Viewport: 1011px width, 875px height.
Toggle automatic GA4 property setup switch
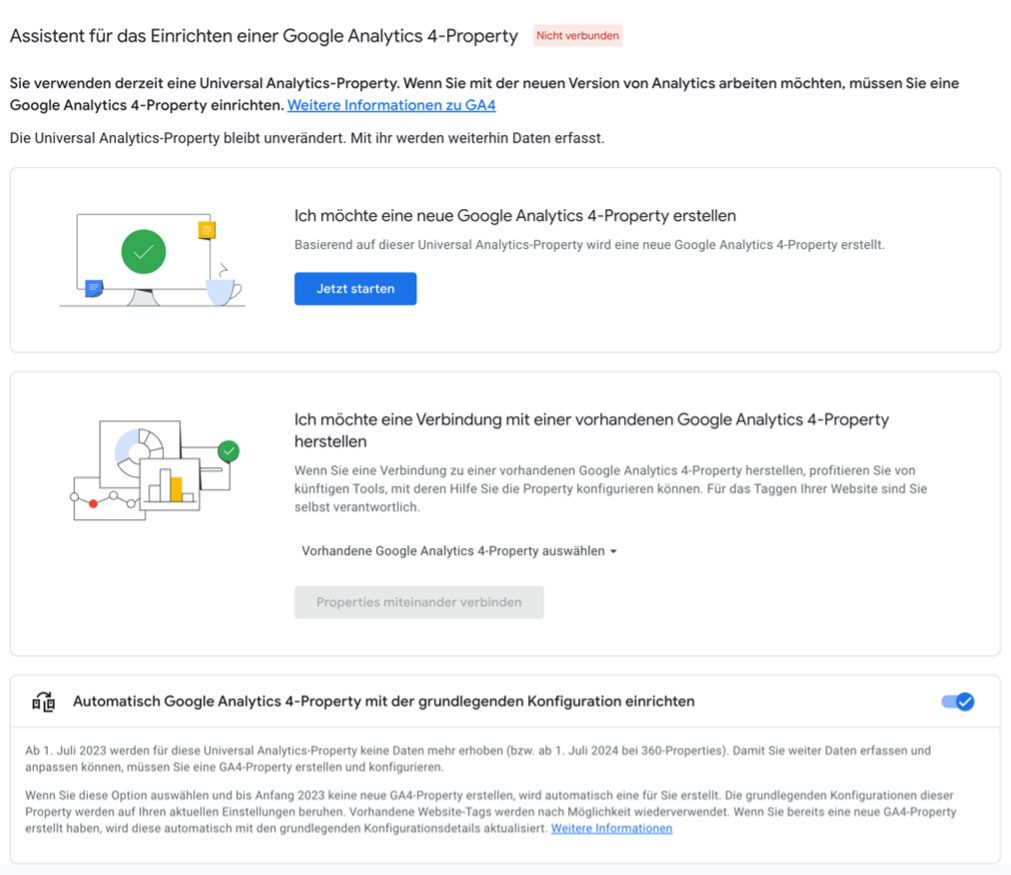pyautogui.click(x=958, y=702)
